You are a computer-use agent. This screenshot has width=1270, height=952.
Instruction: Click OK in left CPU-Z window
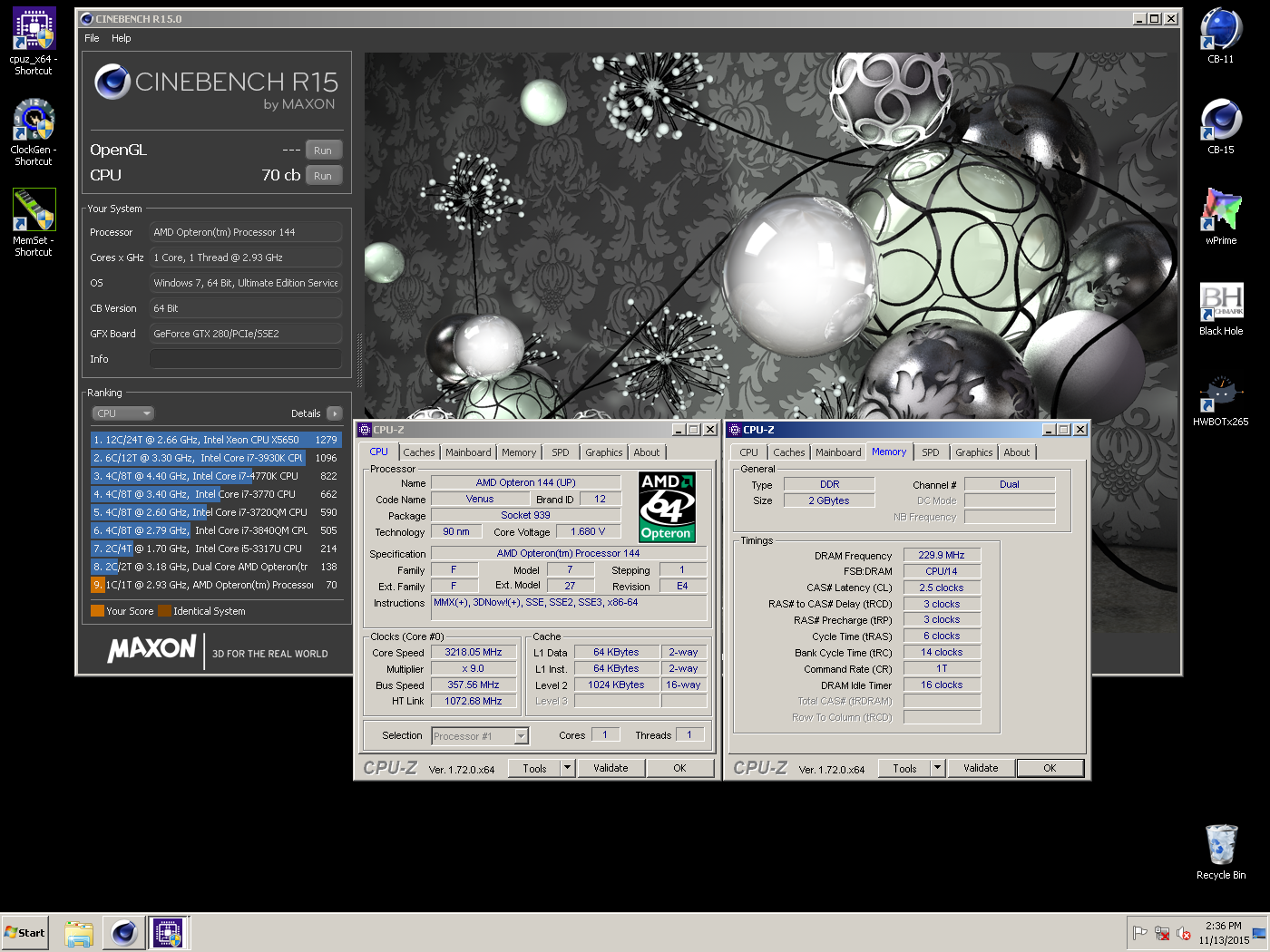(x=679, y=768)
